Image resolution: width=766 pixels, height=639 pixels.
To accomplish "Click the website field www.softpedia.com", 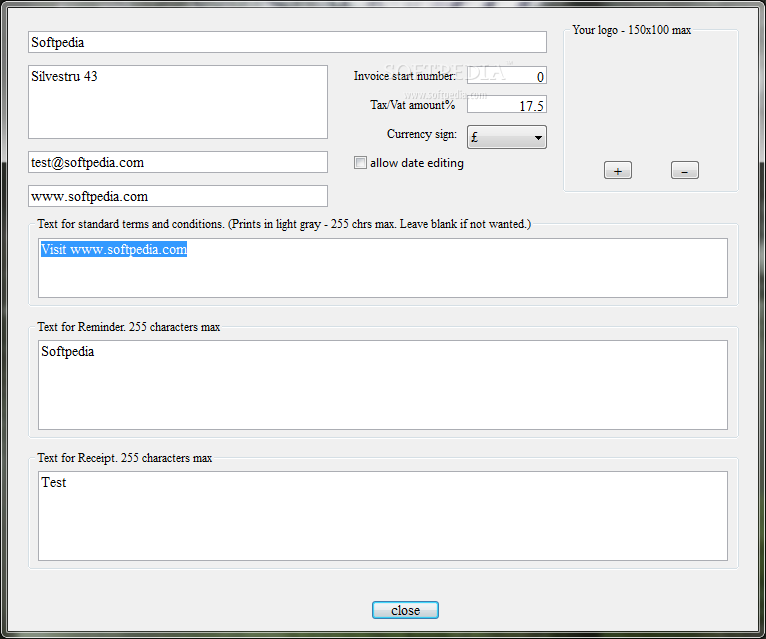I will pos(178,196).
